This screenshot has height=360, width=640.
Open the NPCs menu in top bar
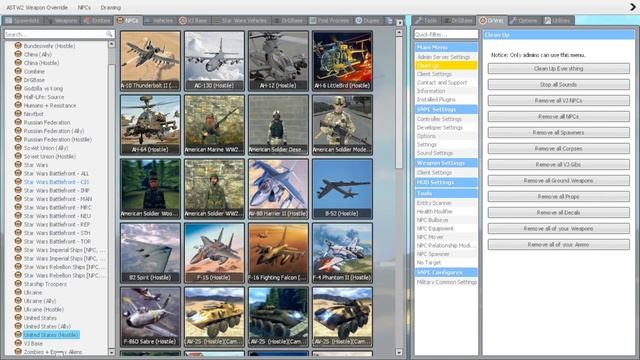point(84,7)
